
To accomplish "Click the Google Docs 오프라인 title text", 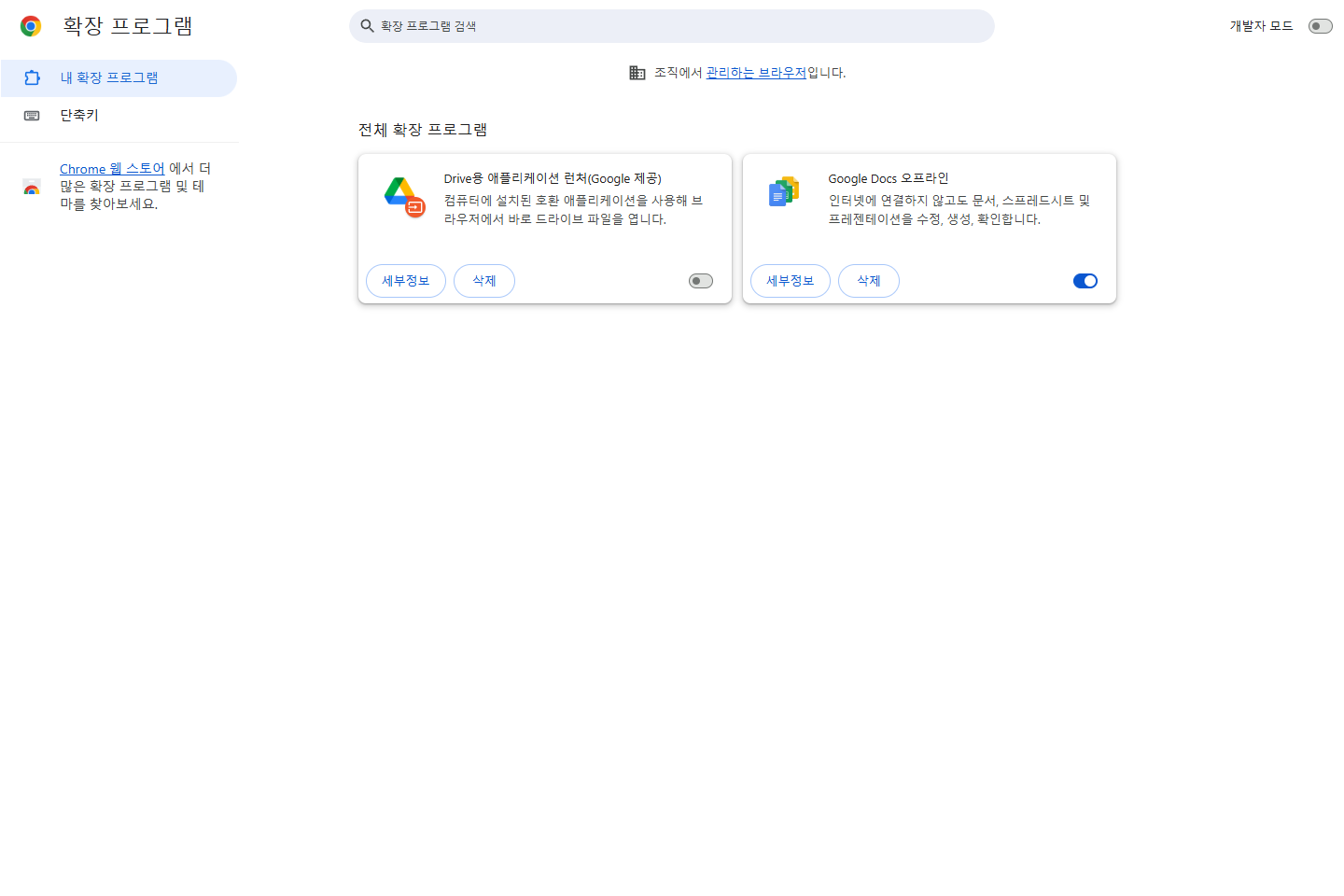I will [889, 178].
